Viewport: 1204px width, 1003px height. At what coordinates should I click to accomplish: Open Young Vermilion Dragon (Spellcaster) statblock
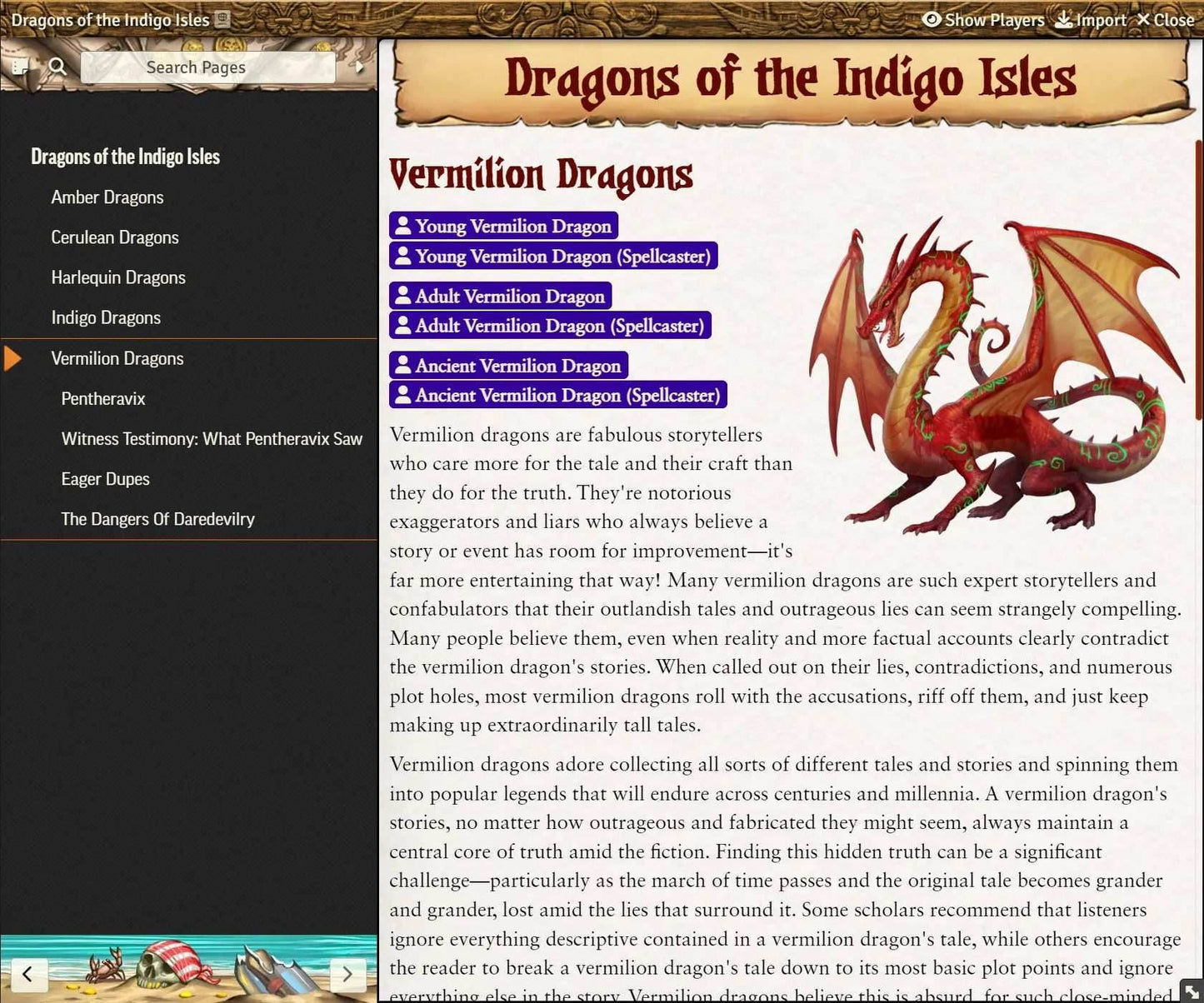pyautogui.click(x=553, y=256)
